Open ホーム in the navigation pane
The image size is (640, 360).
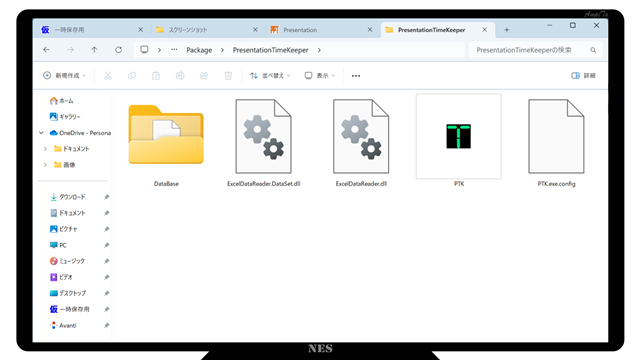(61, 101)
